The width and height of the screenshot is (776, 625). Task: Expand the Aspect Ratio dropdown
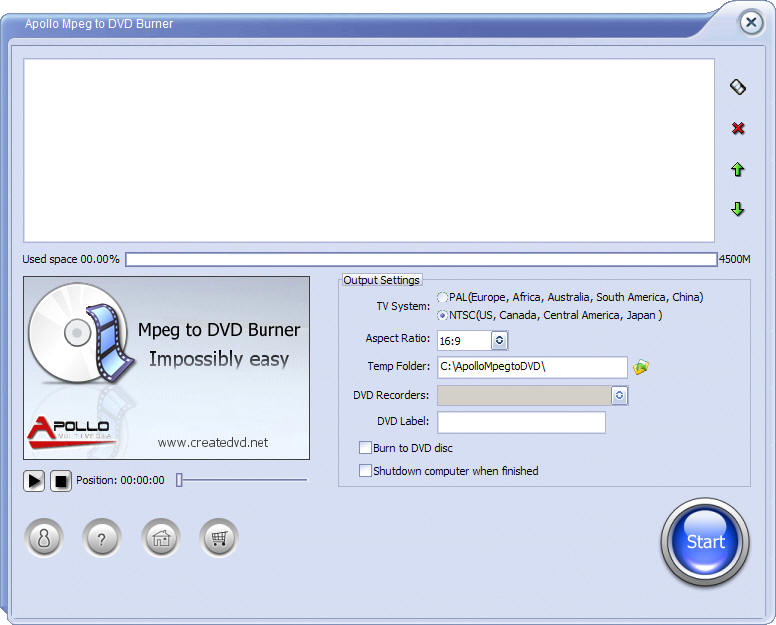point(499,341)
